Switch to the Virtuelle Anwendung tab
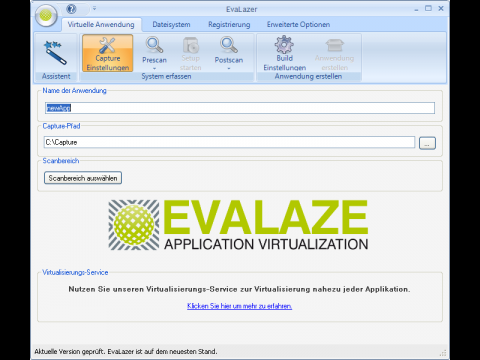The height and width of the screenshot is (360, 480). (101, 25)
